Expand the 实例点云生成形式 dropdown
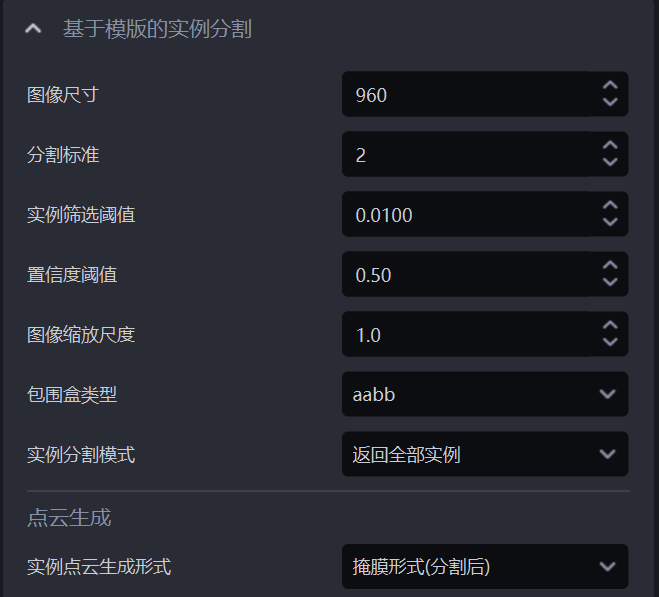 484,567
